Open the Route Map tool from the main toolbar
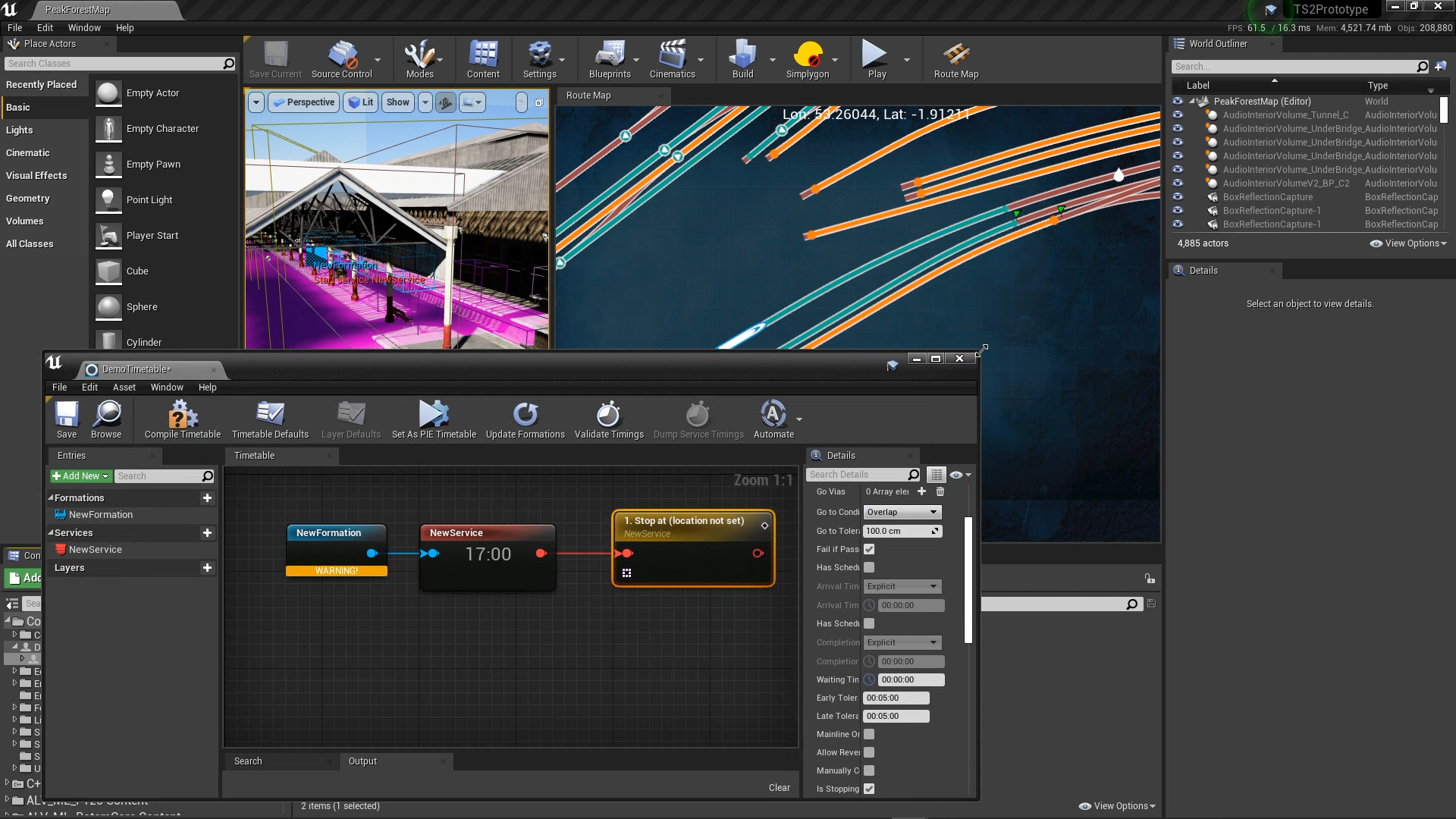 pos(955,59)
